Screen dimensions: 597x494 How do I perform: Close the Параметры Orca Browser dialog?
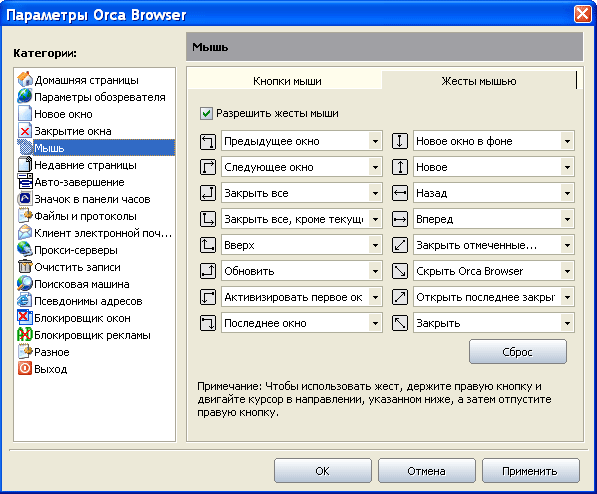click(583, 14)
